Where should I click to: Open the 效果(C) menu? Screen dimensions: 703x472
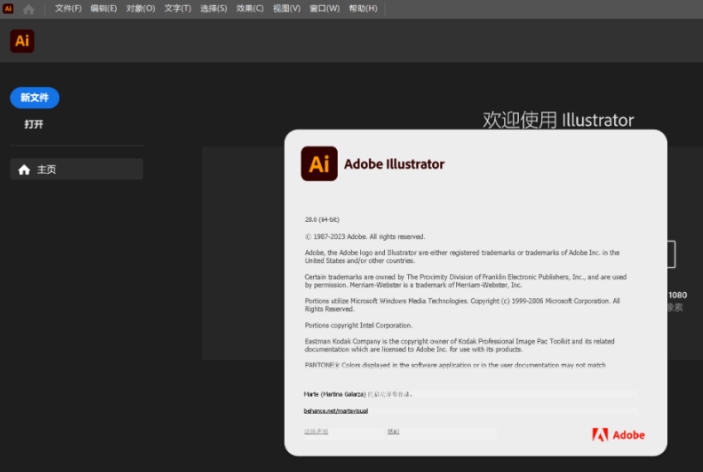[250, 9]
